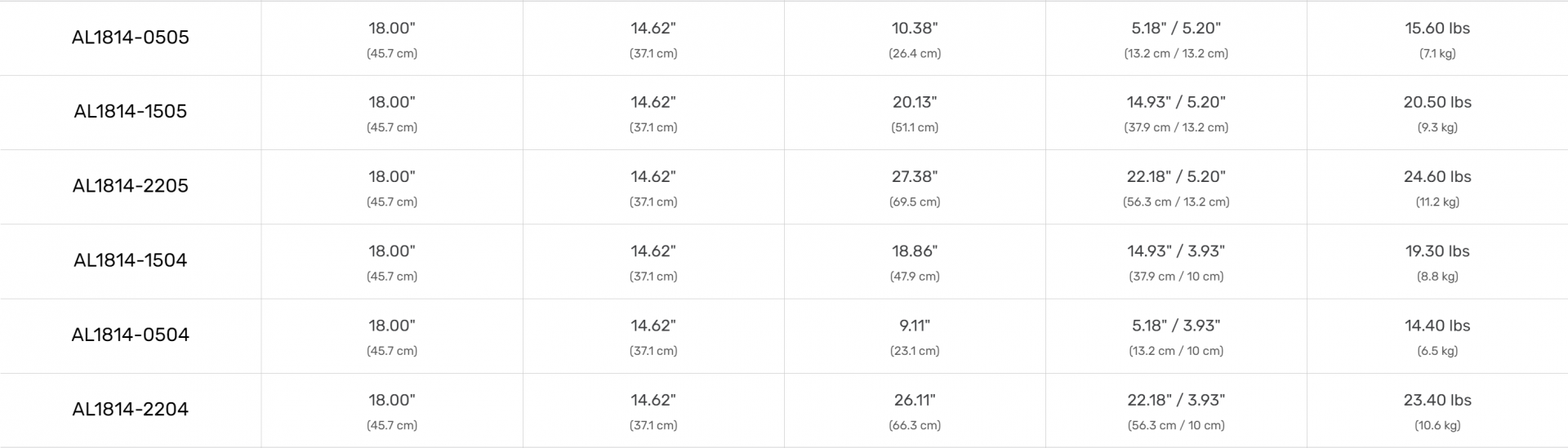The image size is (1568, 448).
Task: Click the 10.38" dimension value
Action: click(x=915, y=29)
